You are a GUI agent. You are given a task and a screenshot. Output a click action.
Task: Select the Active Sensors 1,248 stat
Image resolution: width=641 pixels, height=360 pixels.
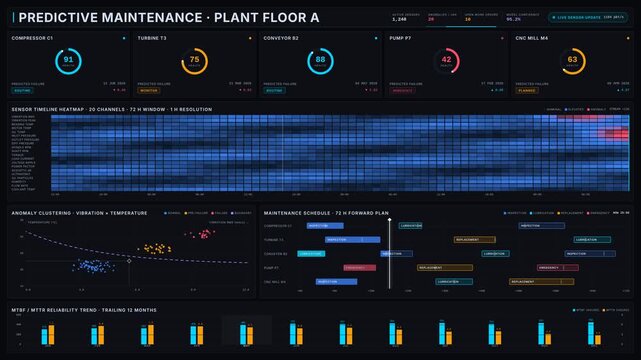coord(405,17)
